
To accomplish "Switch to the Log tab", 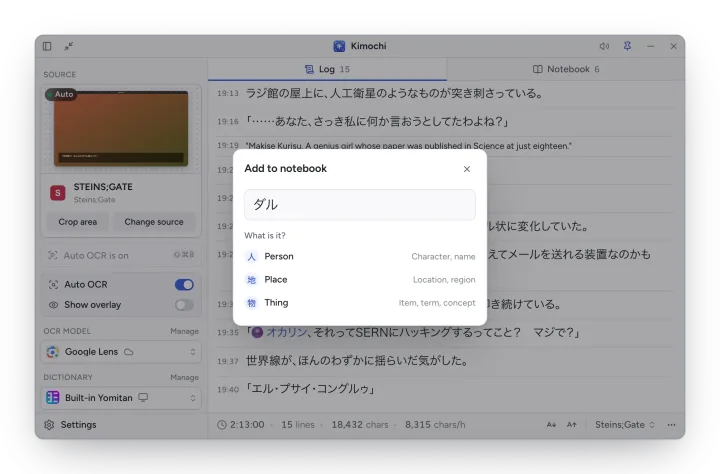I will (327, 69).
